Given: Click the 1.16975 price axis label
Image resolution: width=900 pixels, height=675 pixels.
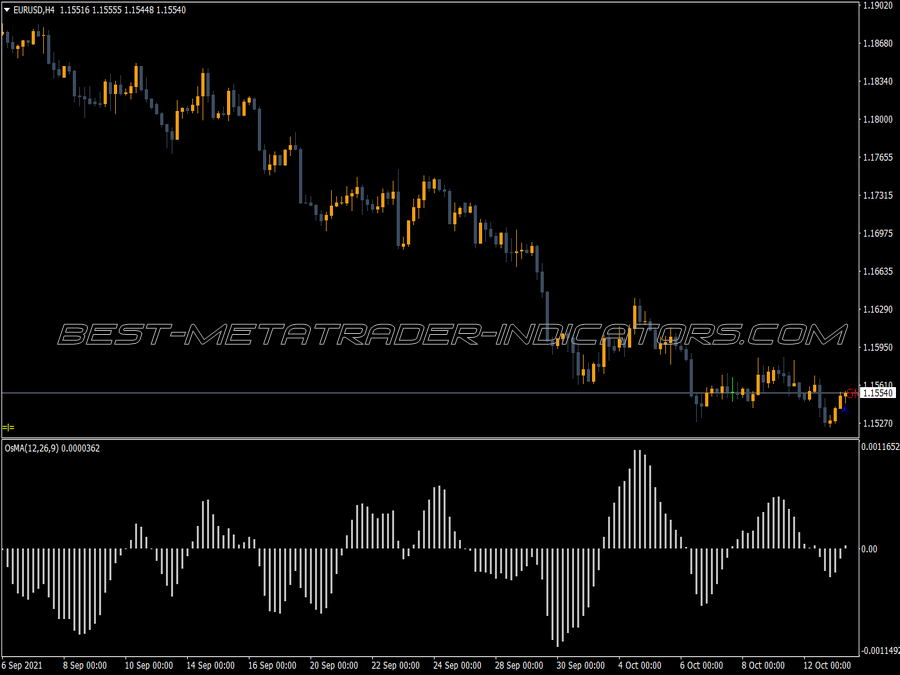Looking at the screenshot, I should [878, 234].
